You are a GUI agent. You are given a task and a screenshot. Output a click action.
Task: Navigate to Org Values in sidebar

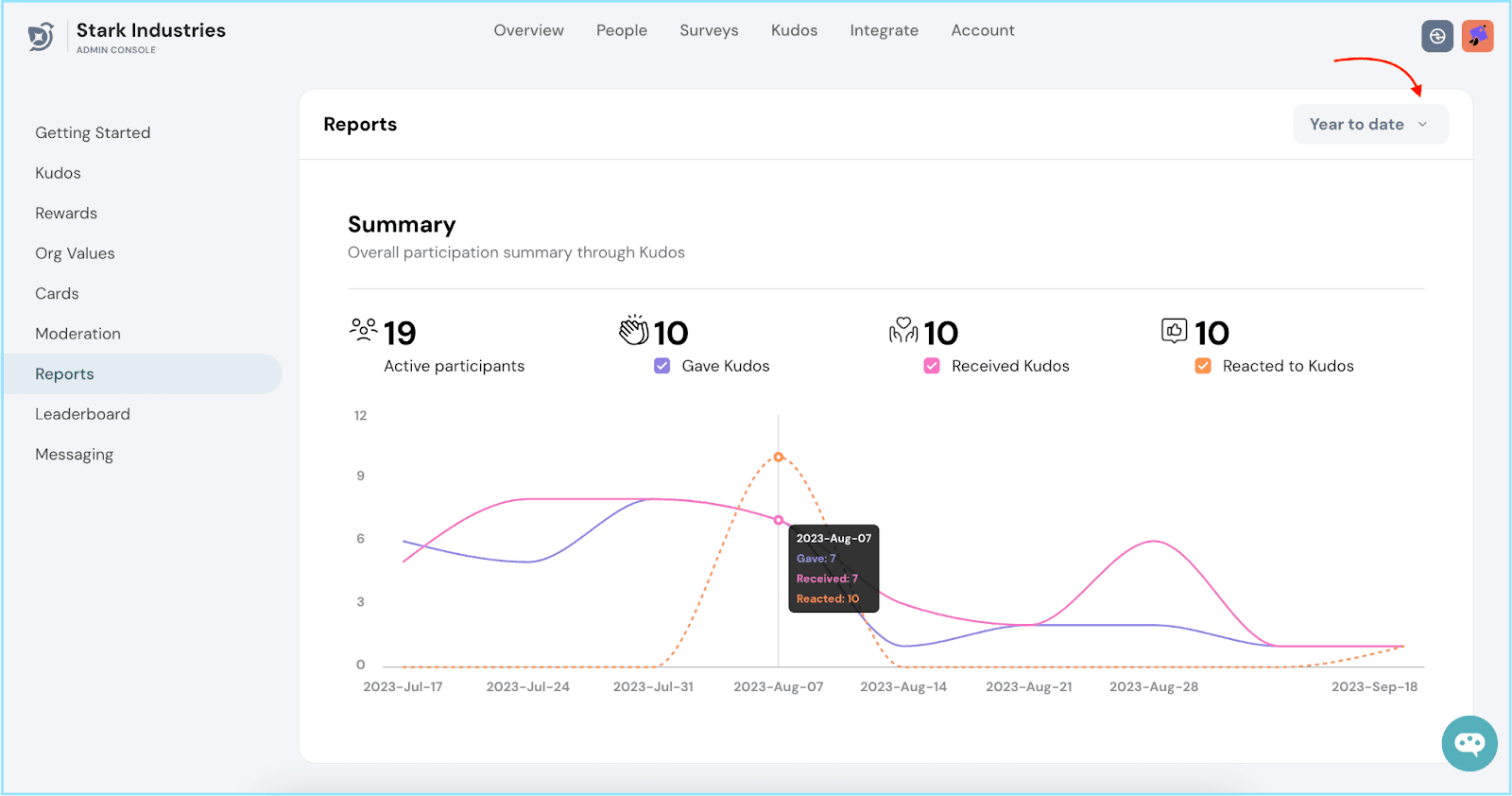click(75, 253)
